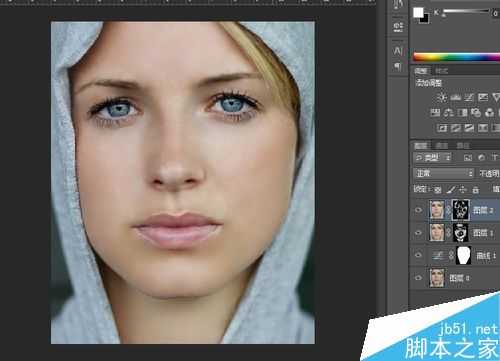Open the Character panel (A| icon)
The height and width of the screenshot is (361, 500).
coord(398,51)
